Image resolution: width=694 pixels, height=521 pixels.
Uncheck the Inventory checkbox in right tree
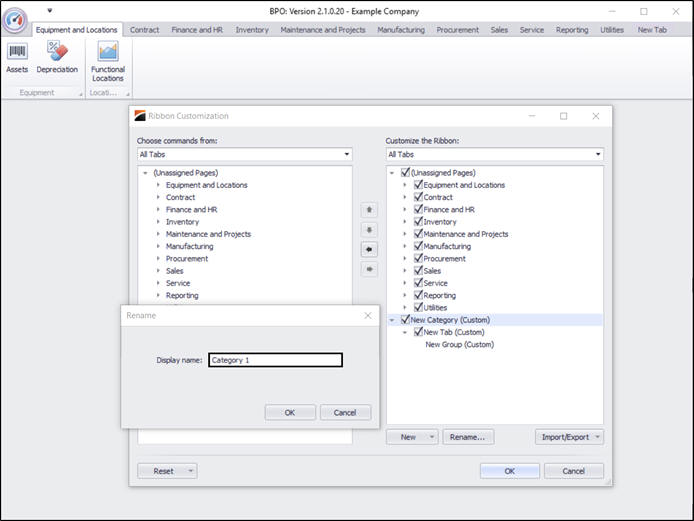click(418, 221)
